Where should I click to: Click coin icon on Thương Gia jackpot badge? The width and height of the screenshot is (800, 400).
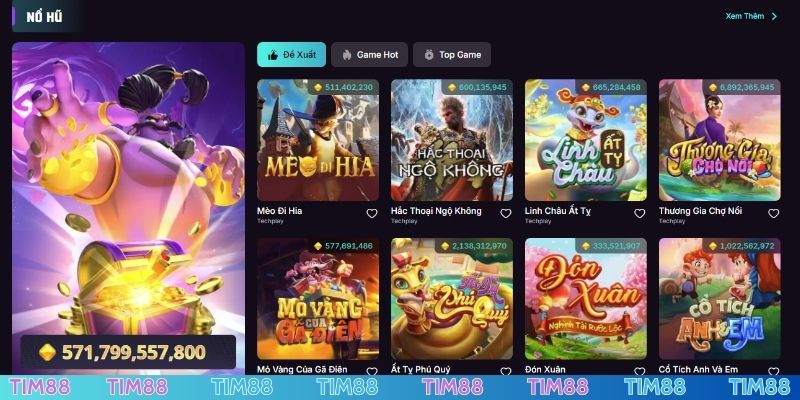[x=713, y=88]
